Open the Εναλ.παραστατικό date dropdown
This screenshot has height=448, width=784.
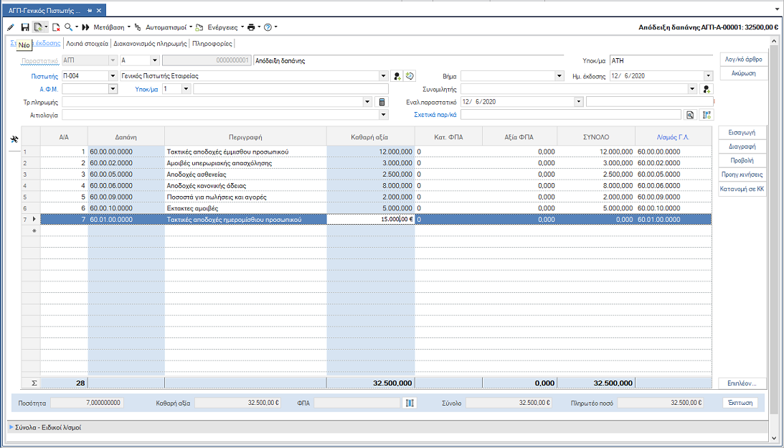tap(578, 102)
